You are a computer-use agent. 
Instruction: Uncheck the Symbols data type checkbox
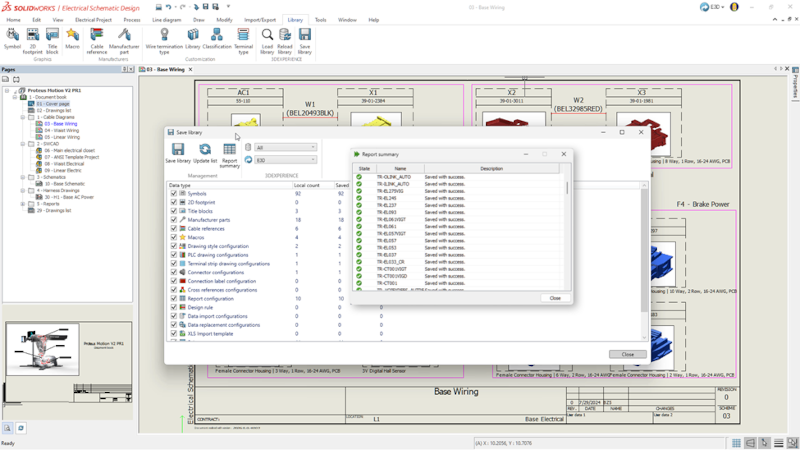click(174, 194)
